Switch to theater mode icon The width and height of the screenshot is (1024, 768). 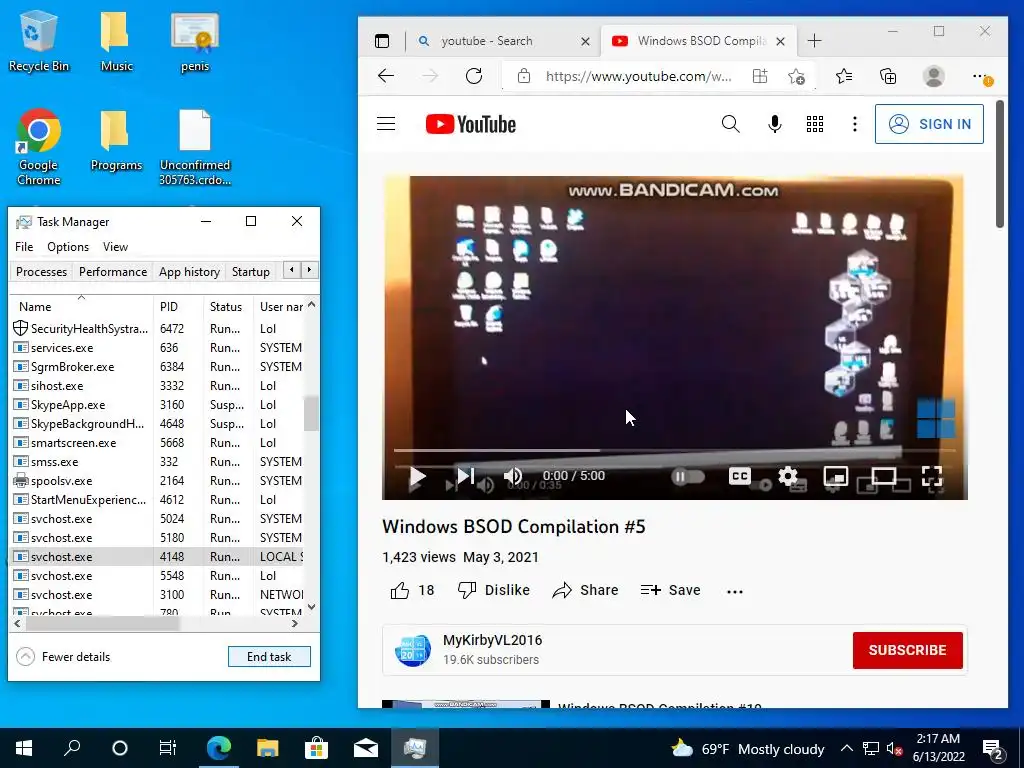(884, 476)
